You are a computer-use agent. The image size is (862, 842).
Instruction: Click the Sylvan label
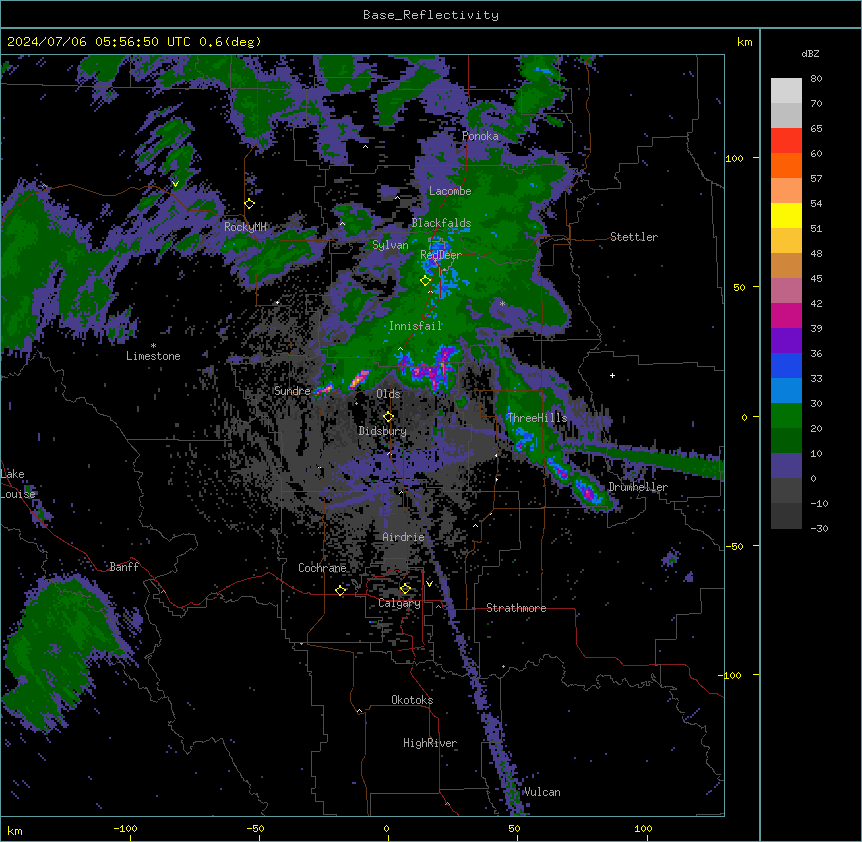[x=390, y=245]
